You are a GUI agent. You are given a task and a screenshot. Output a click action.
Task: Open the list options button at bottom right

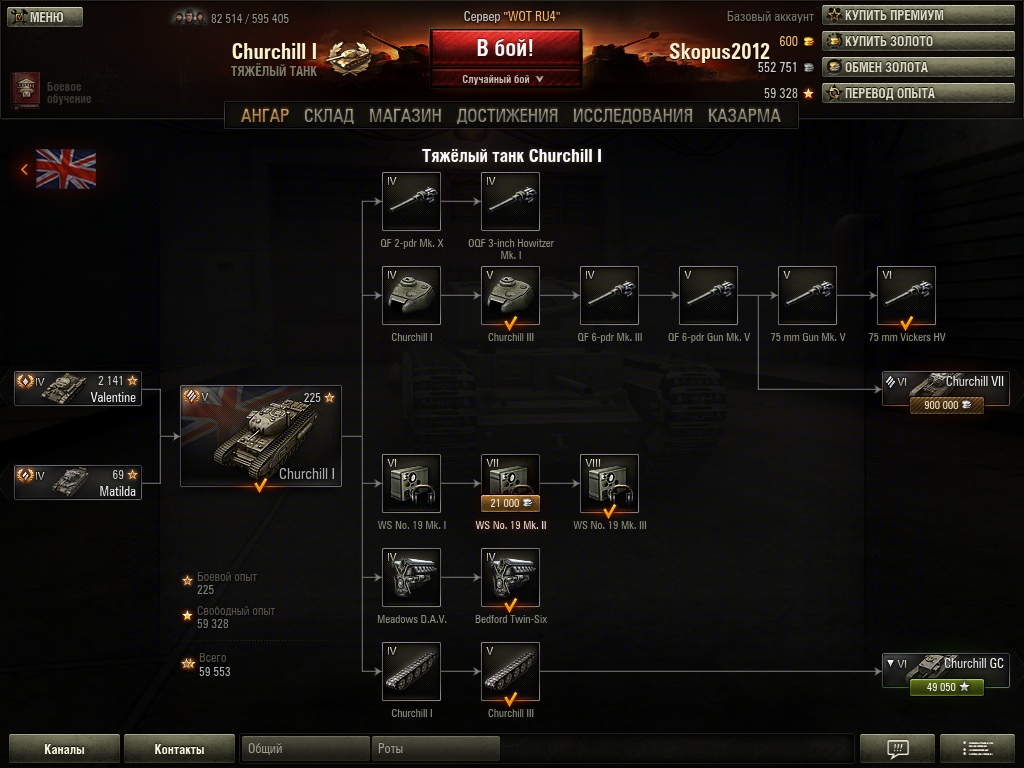[x=977, y=748]
